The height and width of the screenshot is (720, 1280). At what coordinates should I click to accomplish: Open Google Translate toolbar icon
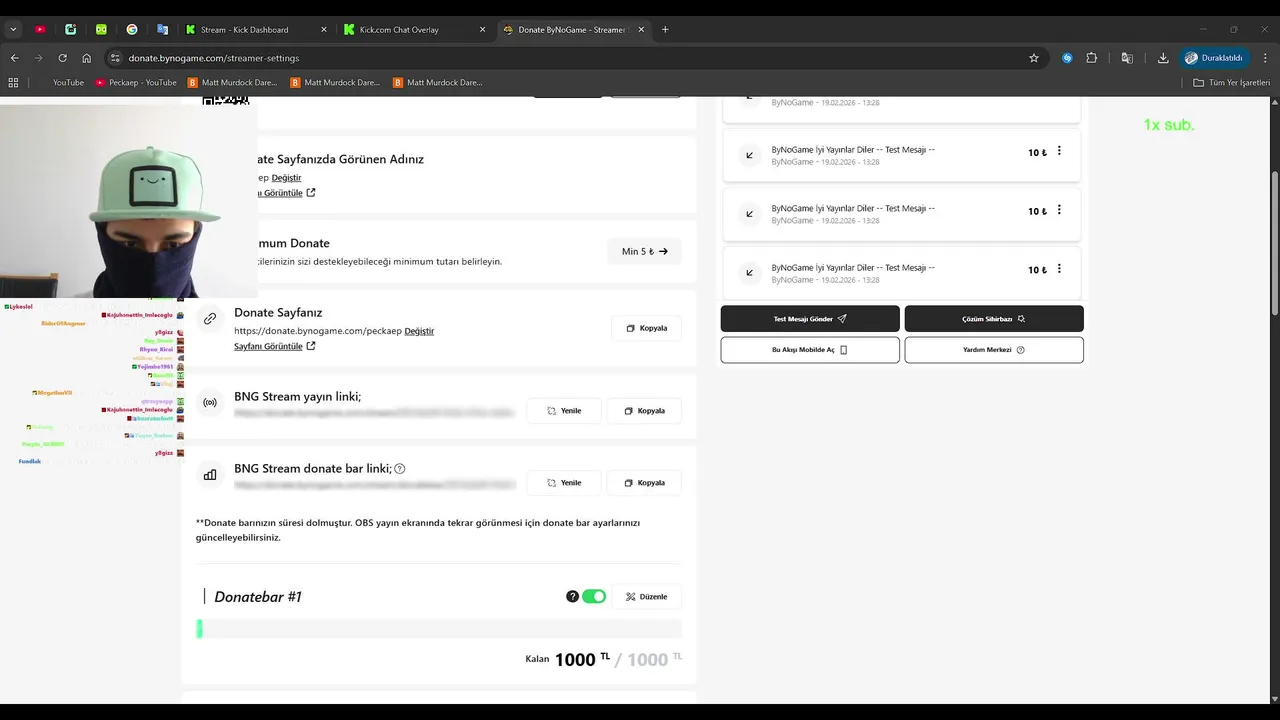[x=1127, y=58]
